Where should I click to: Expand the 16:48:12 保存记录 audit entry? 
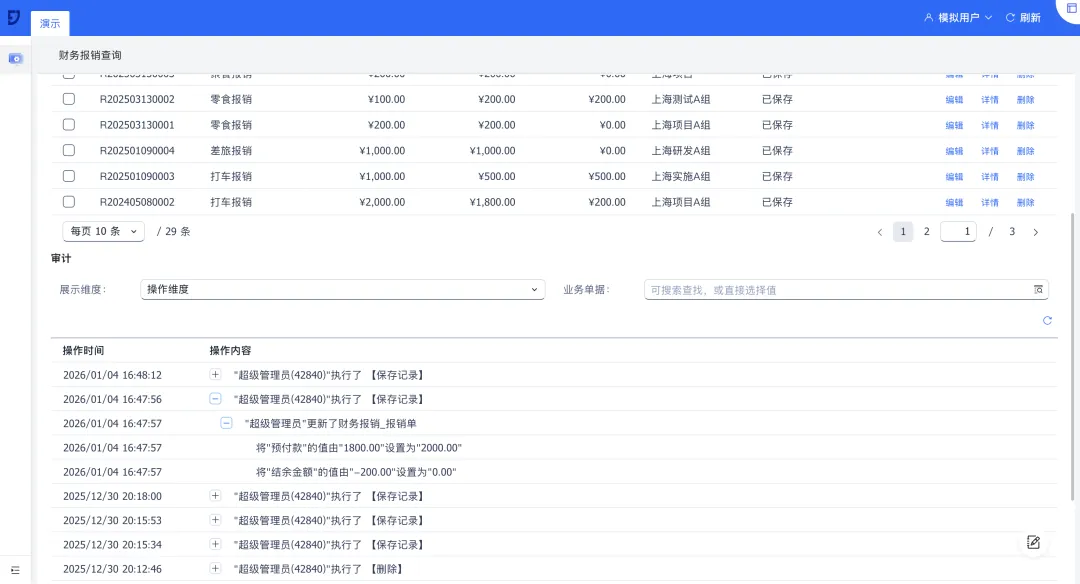(215, 375)
